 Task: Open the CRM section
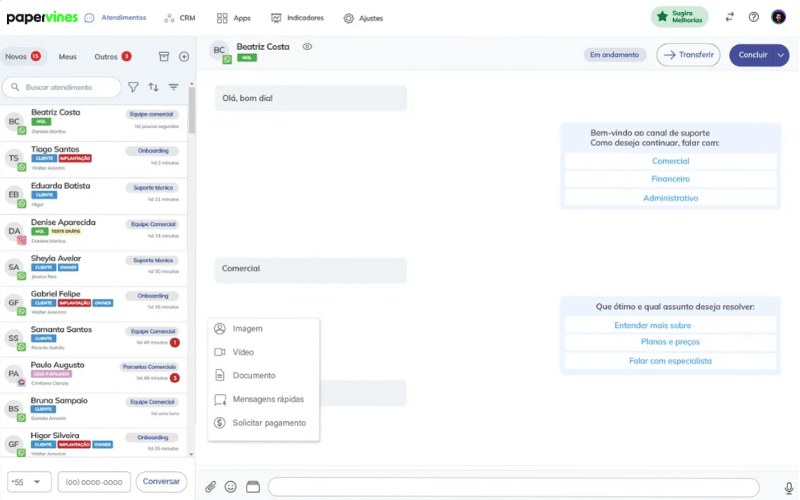[x=180, y=18]
